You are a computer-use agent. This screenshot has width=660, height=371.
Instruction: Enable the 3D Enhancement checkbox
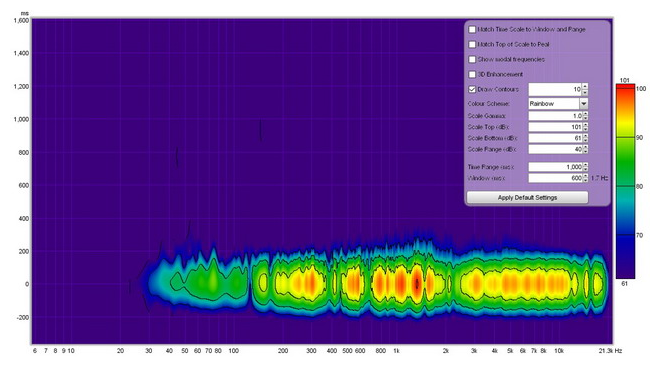472,74
